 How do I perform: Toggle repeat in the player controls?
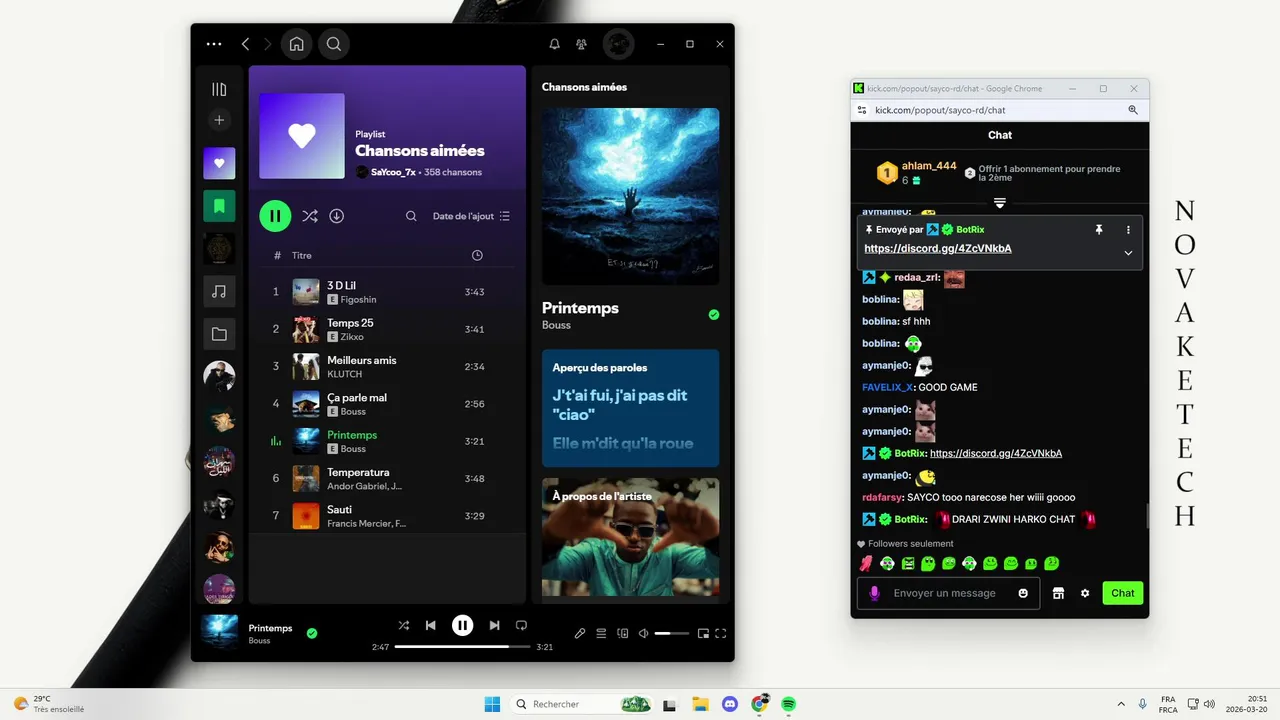tap(521, 625)
